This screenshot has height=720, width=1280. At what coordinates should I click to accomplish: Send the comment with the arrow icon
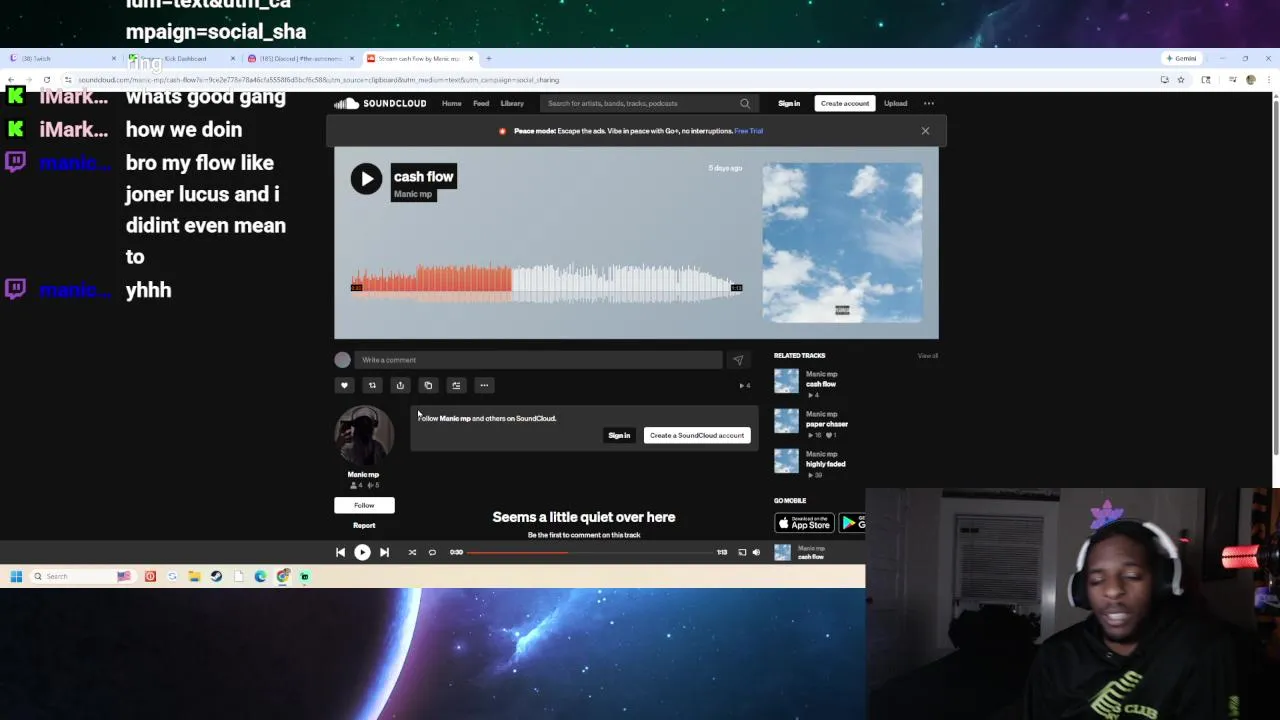point(738,360)
